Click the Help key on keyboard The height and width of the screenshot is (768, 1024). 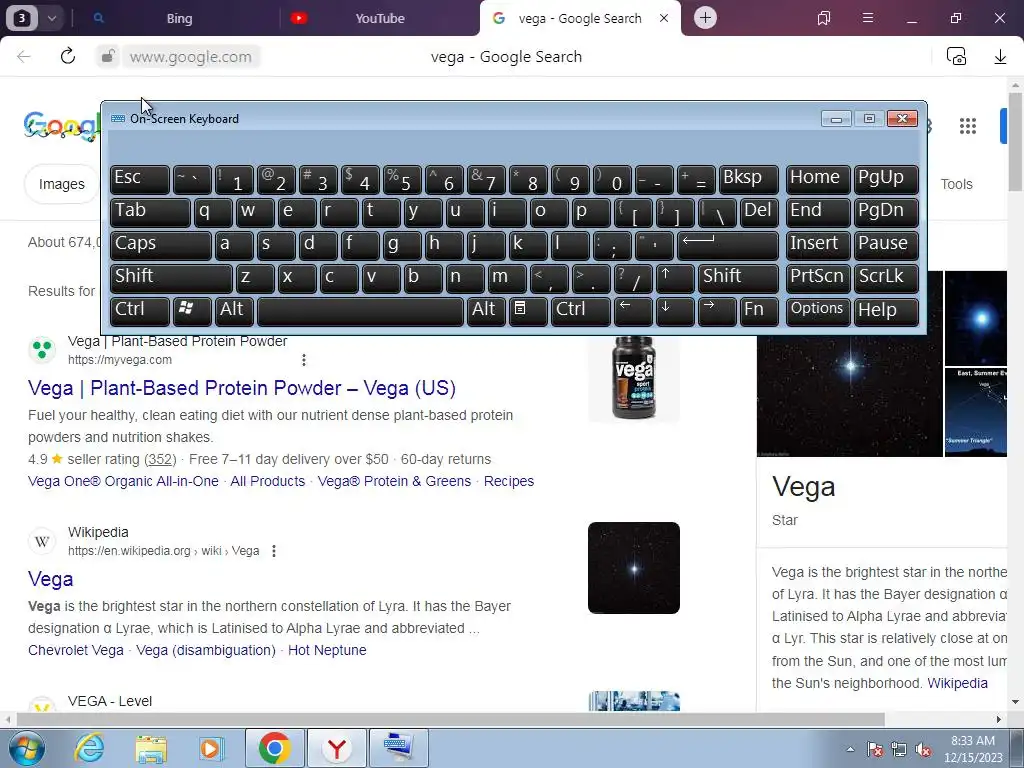(x=886, y=311)
